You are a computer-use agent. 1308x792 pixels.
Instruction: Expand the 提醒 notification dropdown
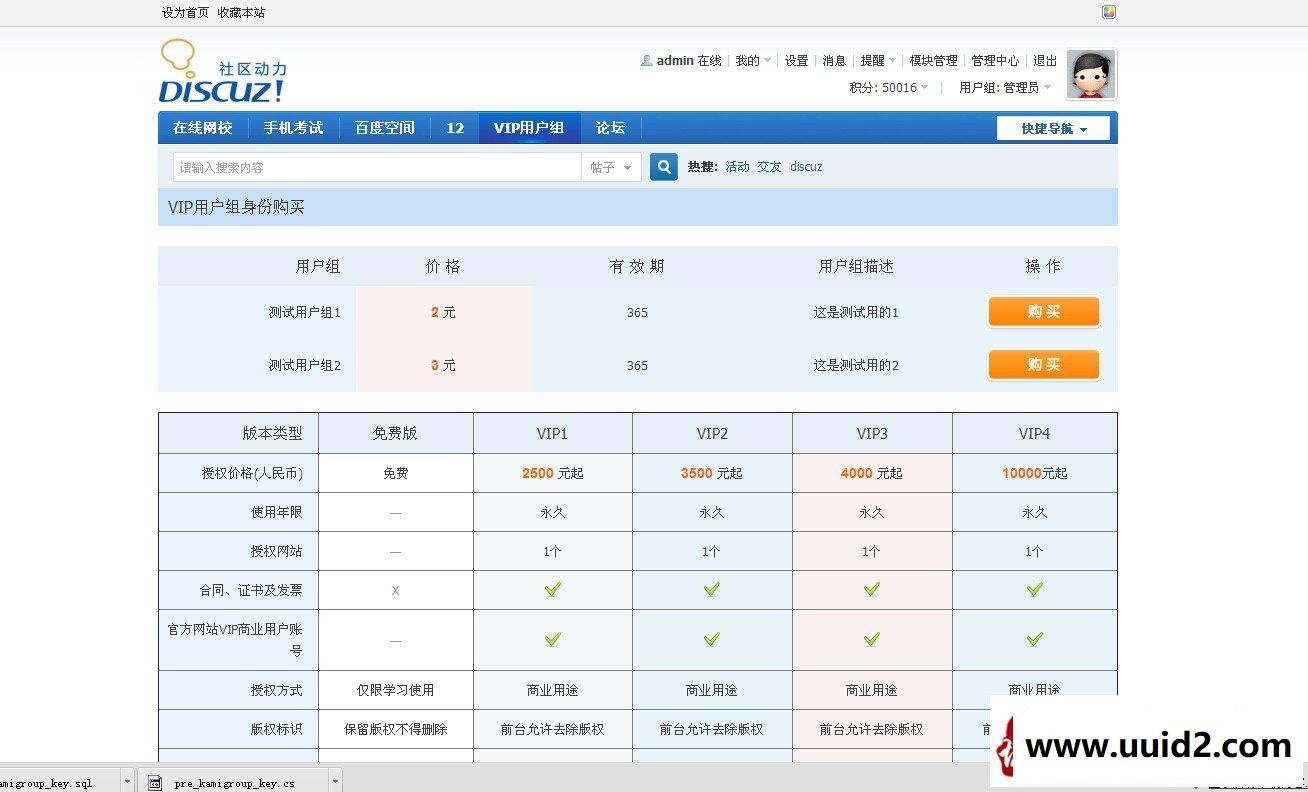click(x=872, y=60)
